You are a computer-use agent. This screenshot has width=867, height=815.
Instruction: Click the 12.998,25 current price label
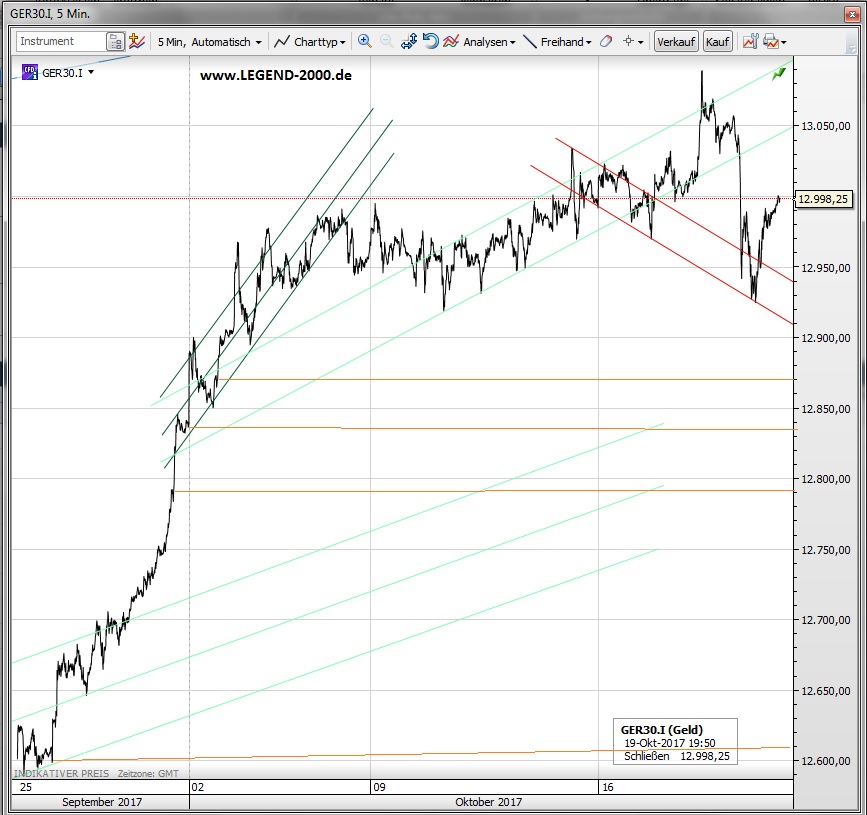(x=822, y=199)
